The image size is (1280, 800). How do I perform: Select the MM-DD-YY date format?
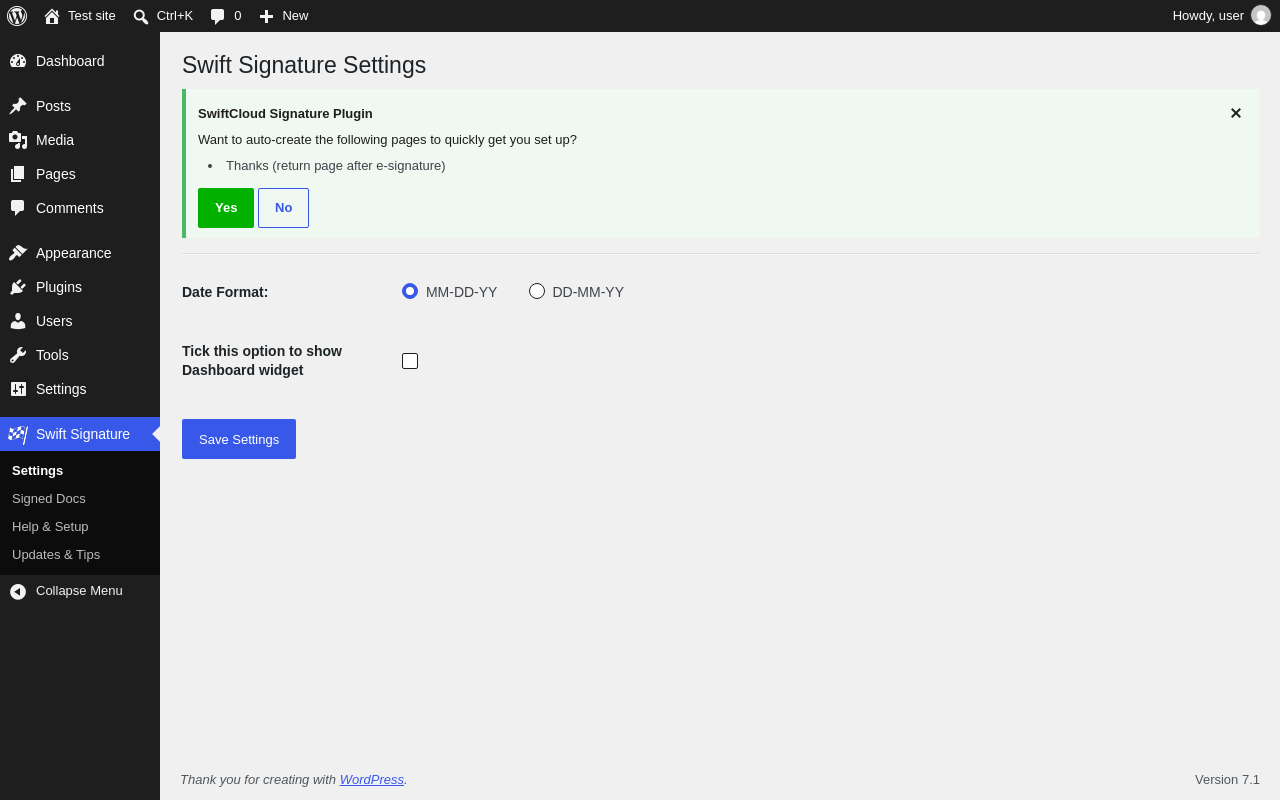(x=410, y=291)
